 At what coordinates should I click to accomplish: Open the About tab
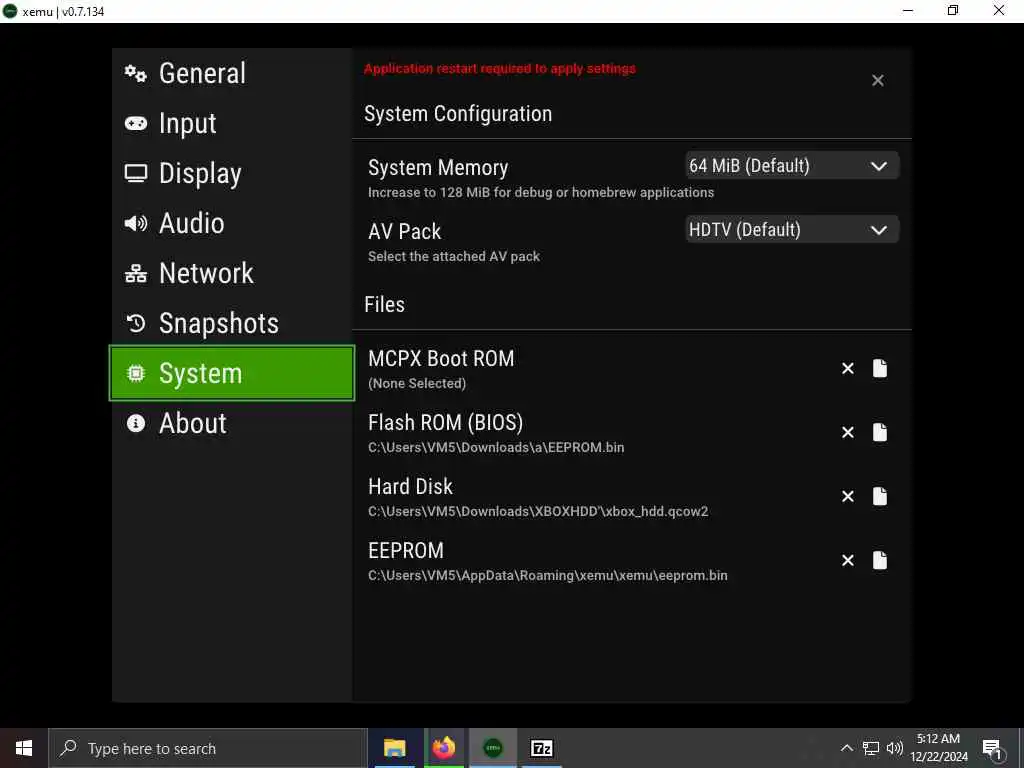tap(232, 423)
